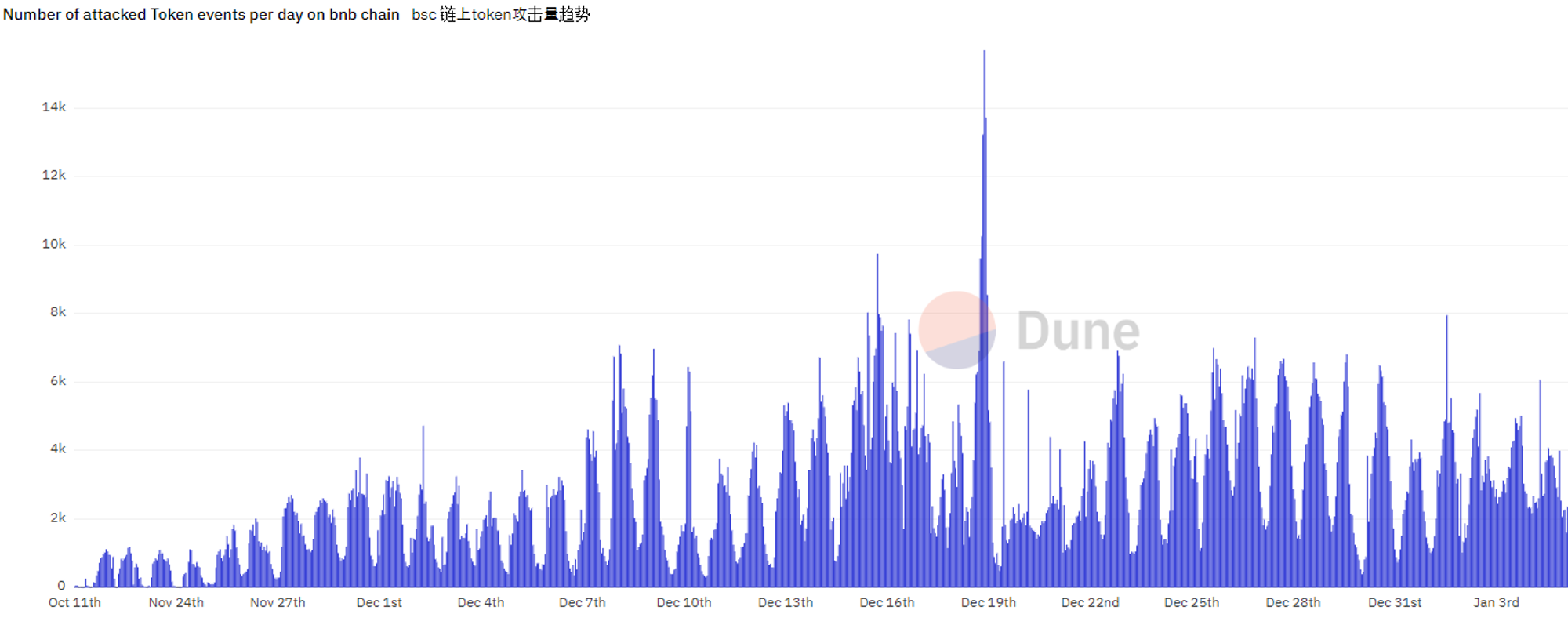Click the '2k' y-axis label
This screenshot has width=1568, height=643.
coord(58,518)
